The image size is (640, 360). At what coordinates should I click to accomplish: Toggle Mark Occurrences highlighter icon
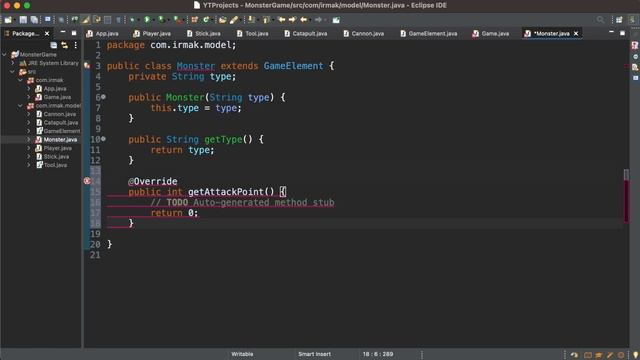86,20
